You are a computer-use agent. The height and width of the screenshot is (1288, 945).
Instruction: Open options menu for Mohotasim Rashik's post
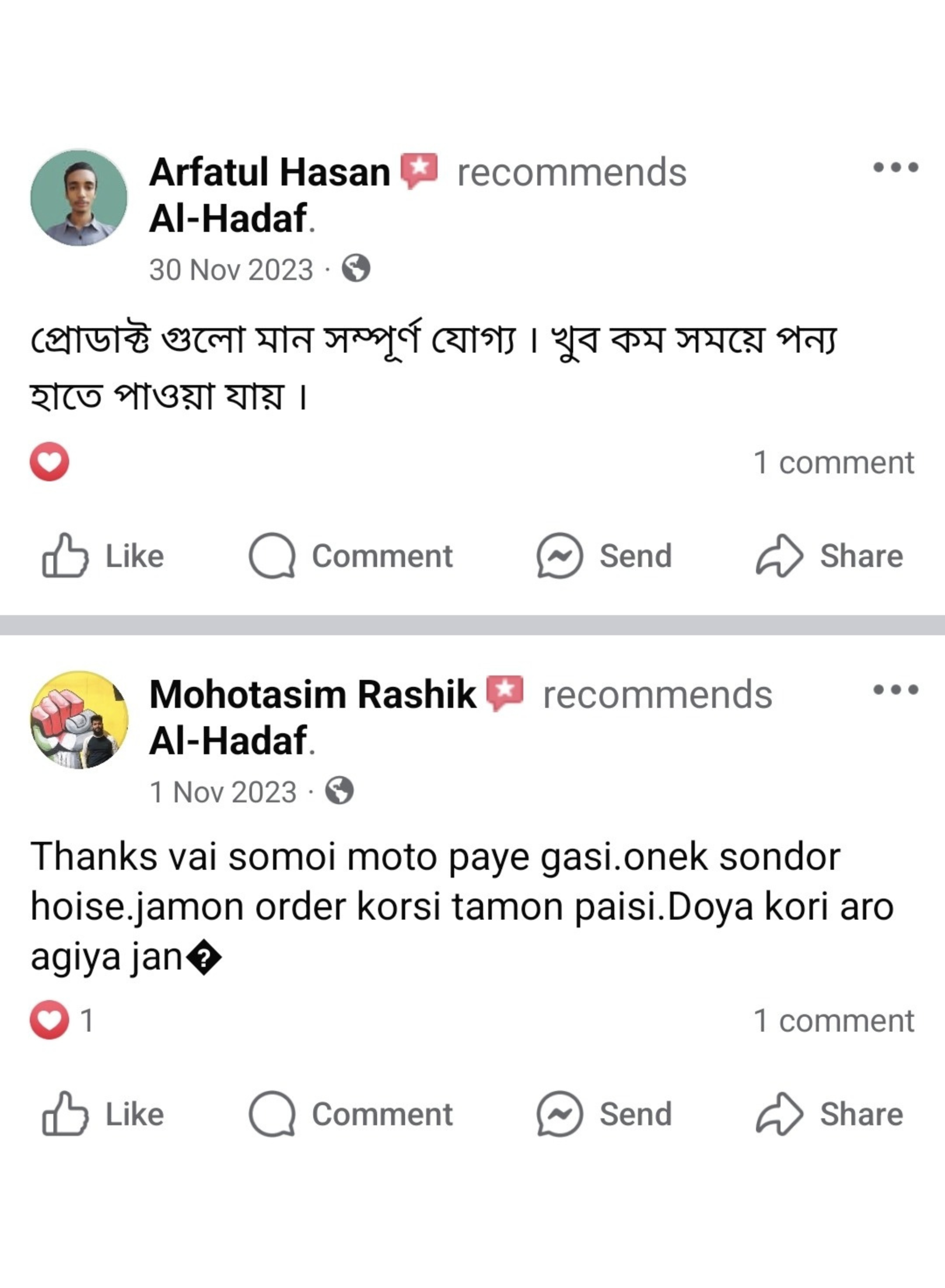point(895,690)
